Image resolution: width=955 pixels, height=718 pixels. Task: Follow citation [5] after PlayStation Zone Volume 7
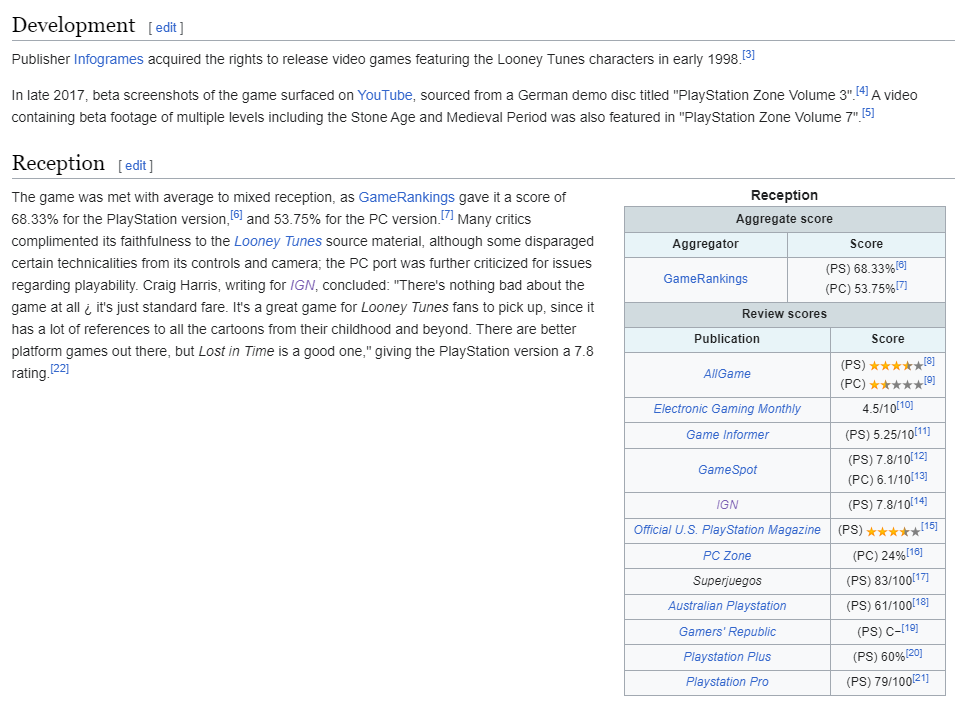tap(868, 112)
